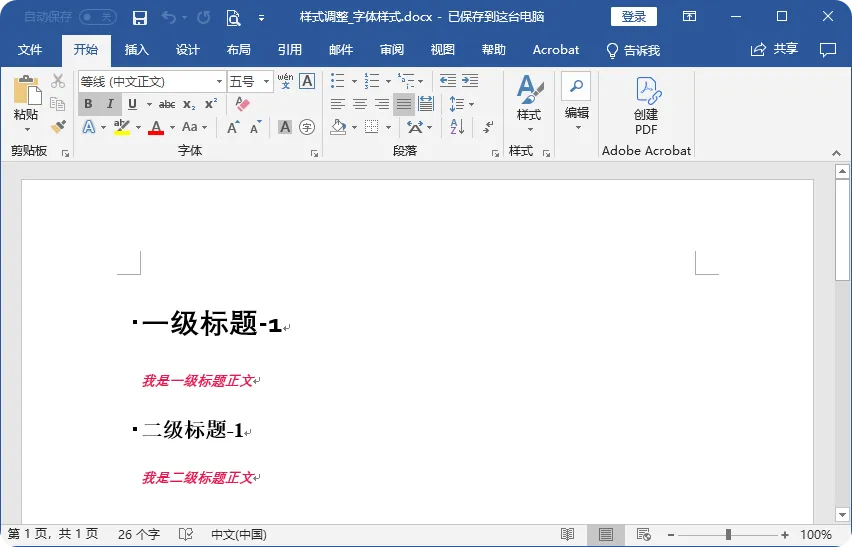
Task: Switch to the Layout 布局 tab
Action: pos(239,50)
